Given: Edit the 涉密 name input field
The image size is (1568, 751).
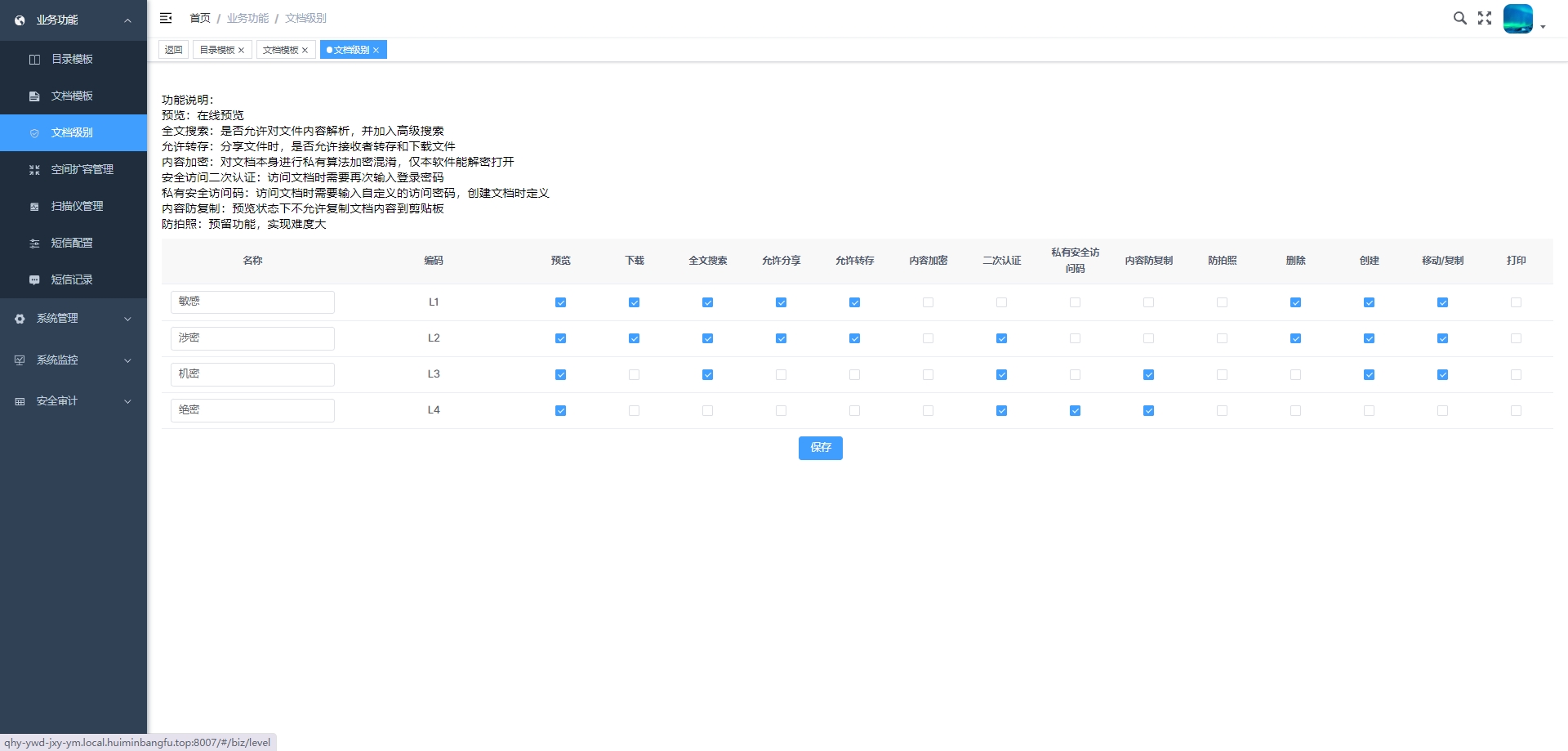Looking at the screenshot, I should (x=252, y=338).
